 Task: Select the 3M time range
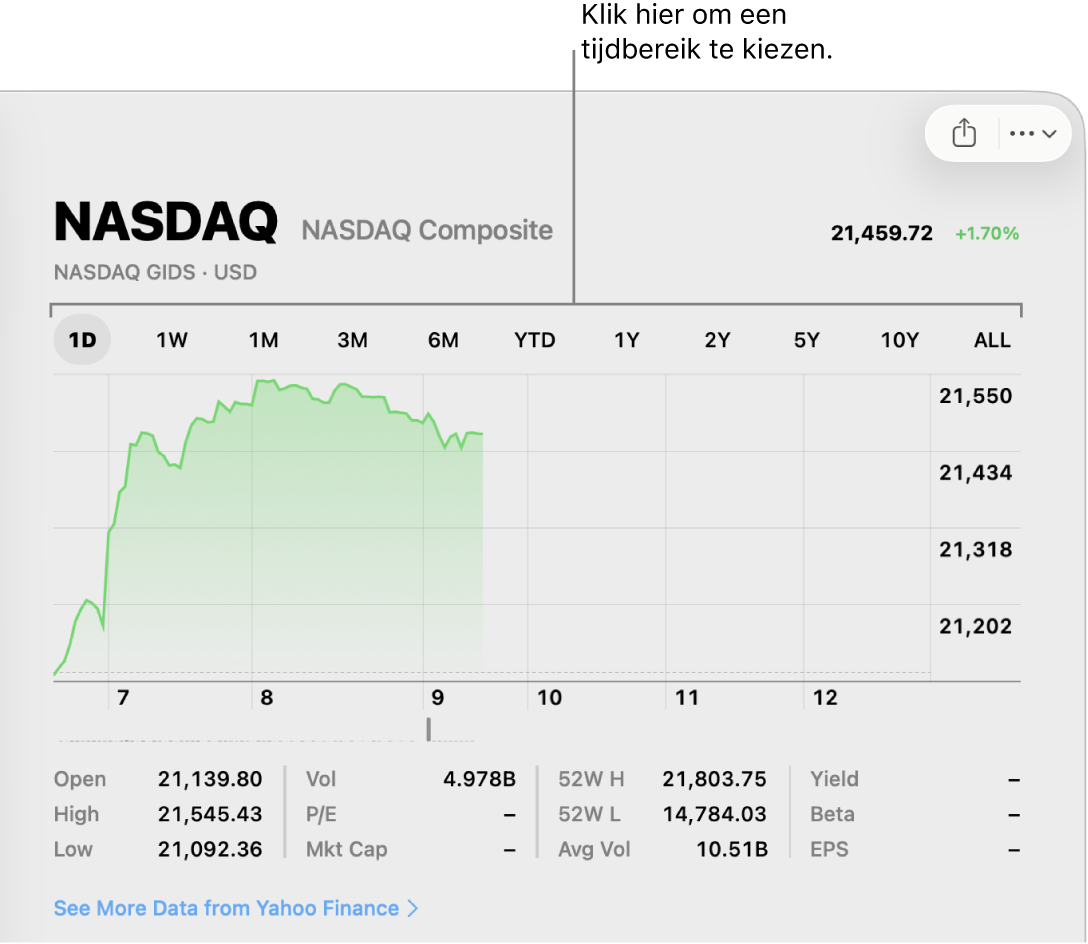[x=352, y=340]
